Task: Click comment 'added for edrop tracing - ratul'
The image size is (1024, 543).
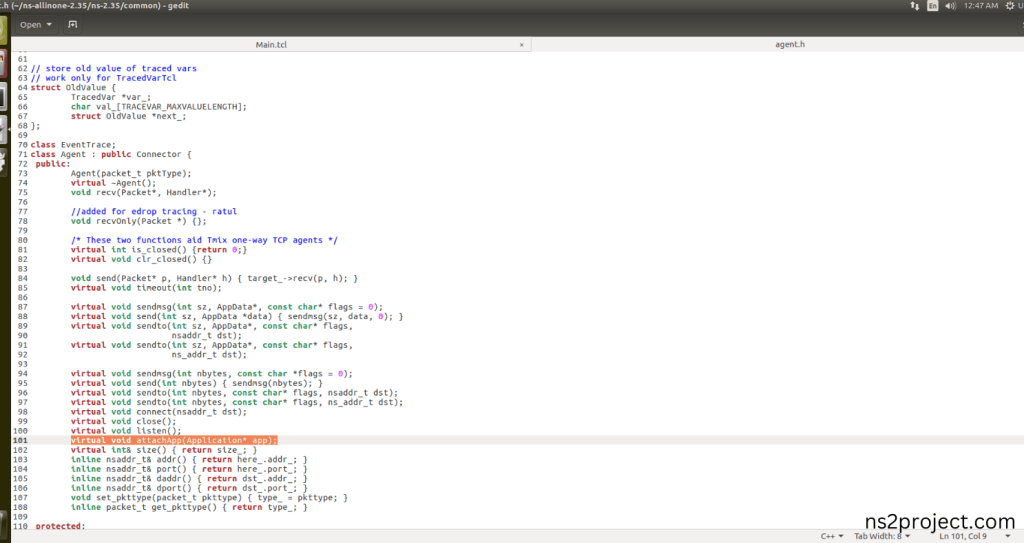Action: (x=153, y=212)
